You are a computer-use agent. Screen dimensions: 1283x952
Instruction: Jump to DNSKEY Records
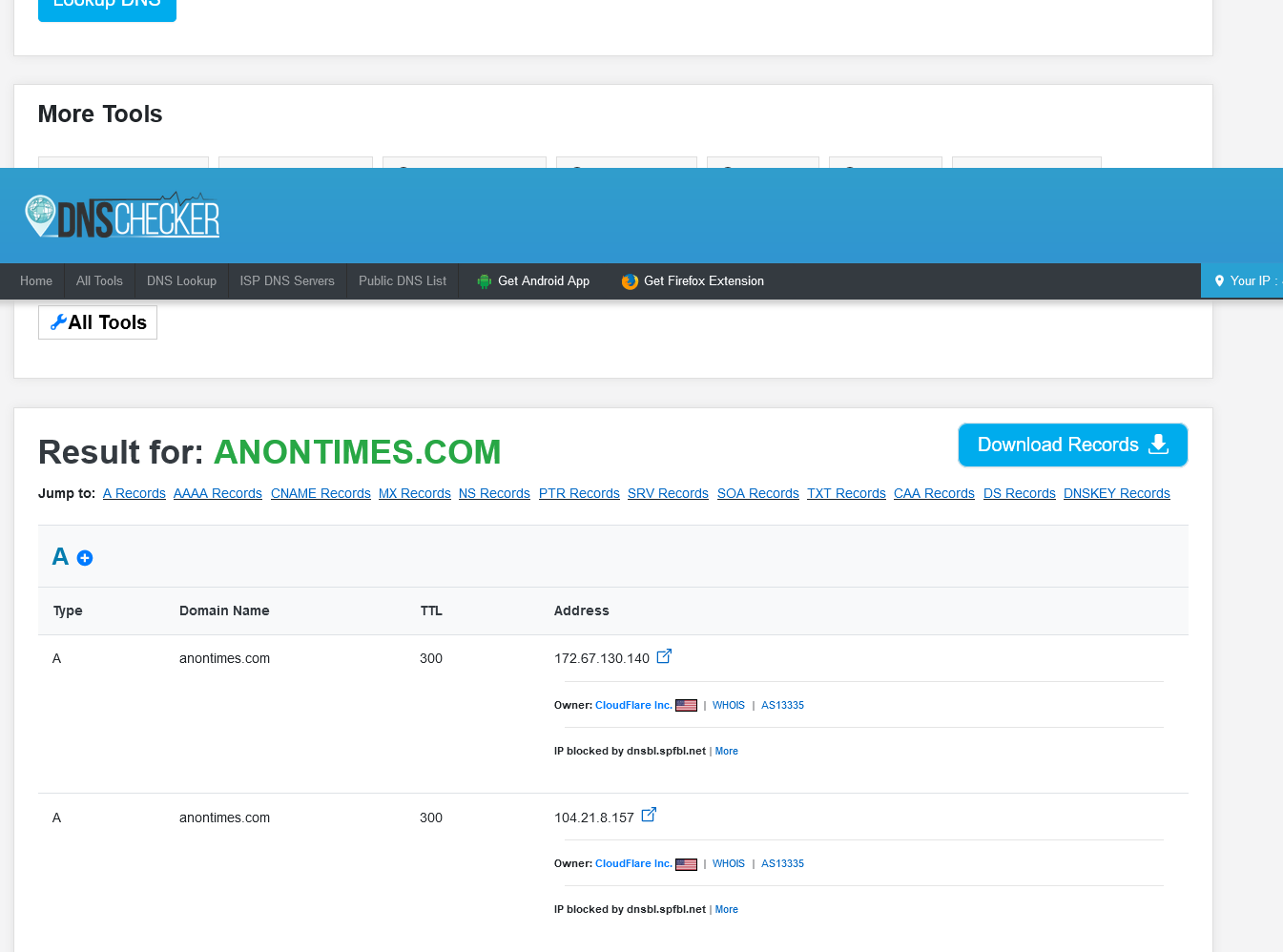click(x=1117, y=493)
